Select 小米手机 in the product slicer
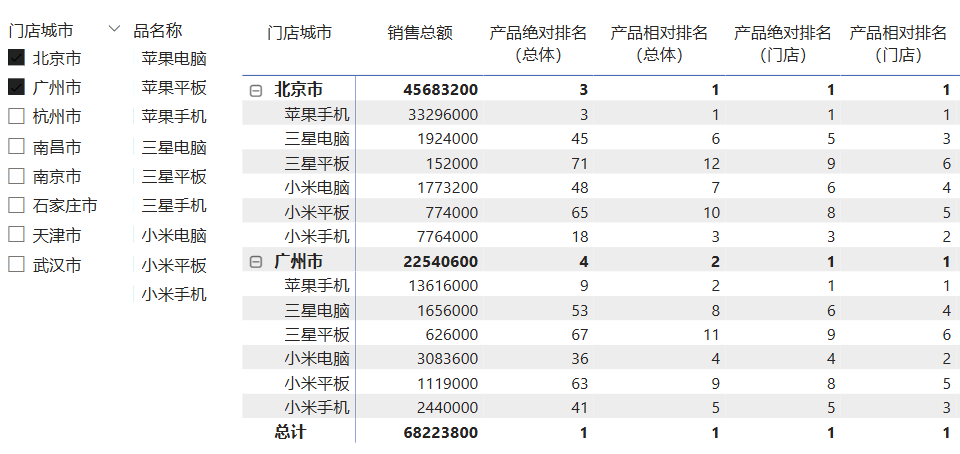This screenshot has width=960, height=454. [174, 294]
